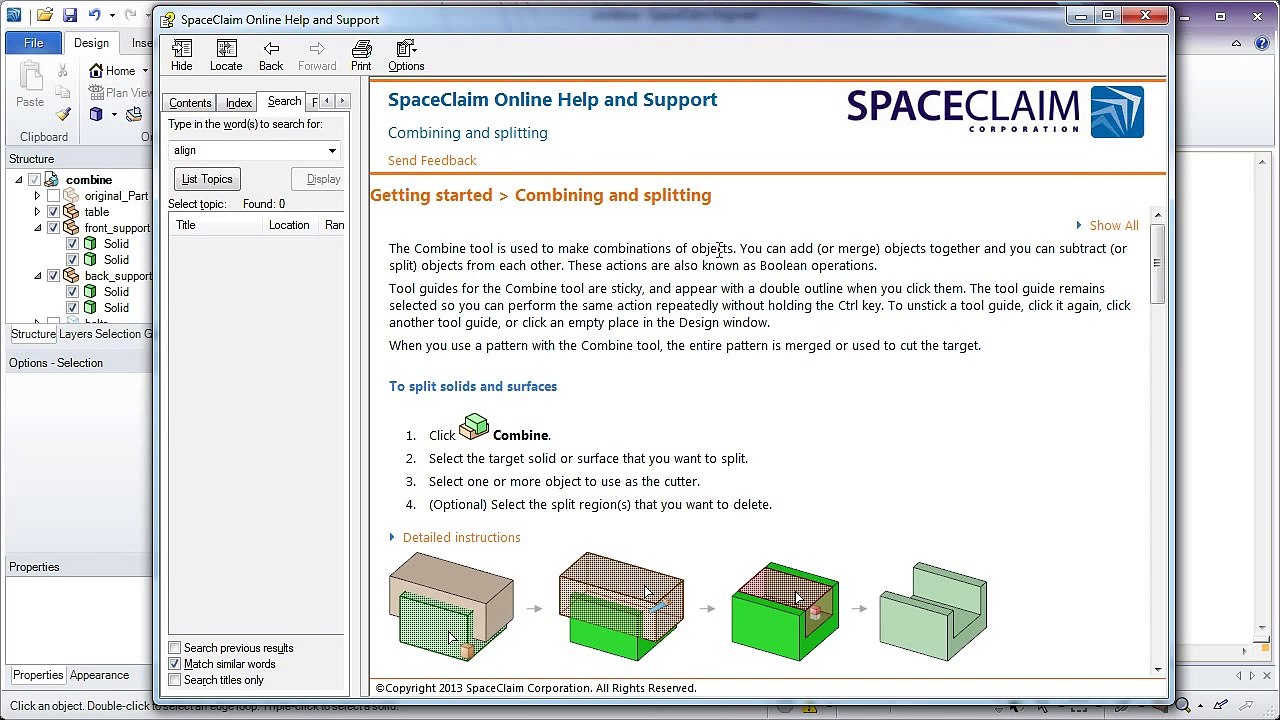Click the first splitting example thumbnail
Screen dimensions: 1280x720
451,606
